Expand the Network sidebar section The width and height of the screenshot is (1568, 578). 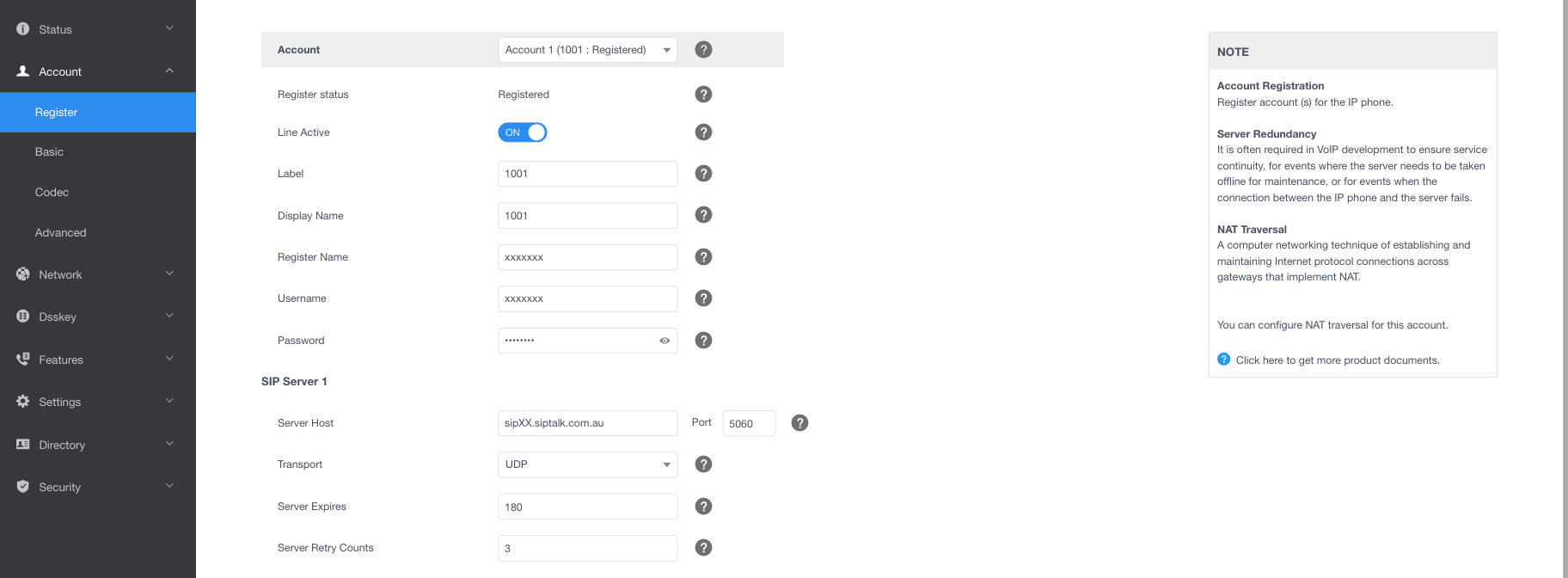click(x=98, y=274)
